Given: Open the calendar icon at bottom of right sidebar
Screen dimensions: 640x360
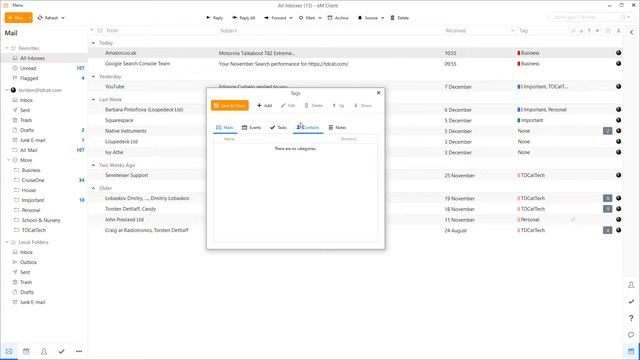Looking at the screenshot, I should coord(631,351).
